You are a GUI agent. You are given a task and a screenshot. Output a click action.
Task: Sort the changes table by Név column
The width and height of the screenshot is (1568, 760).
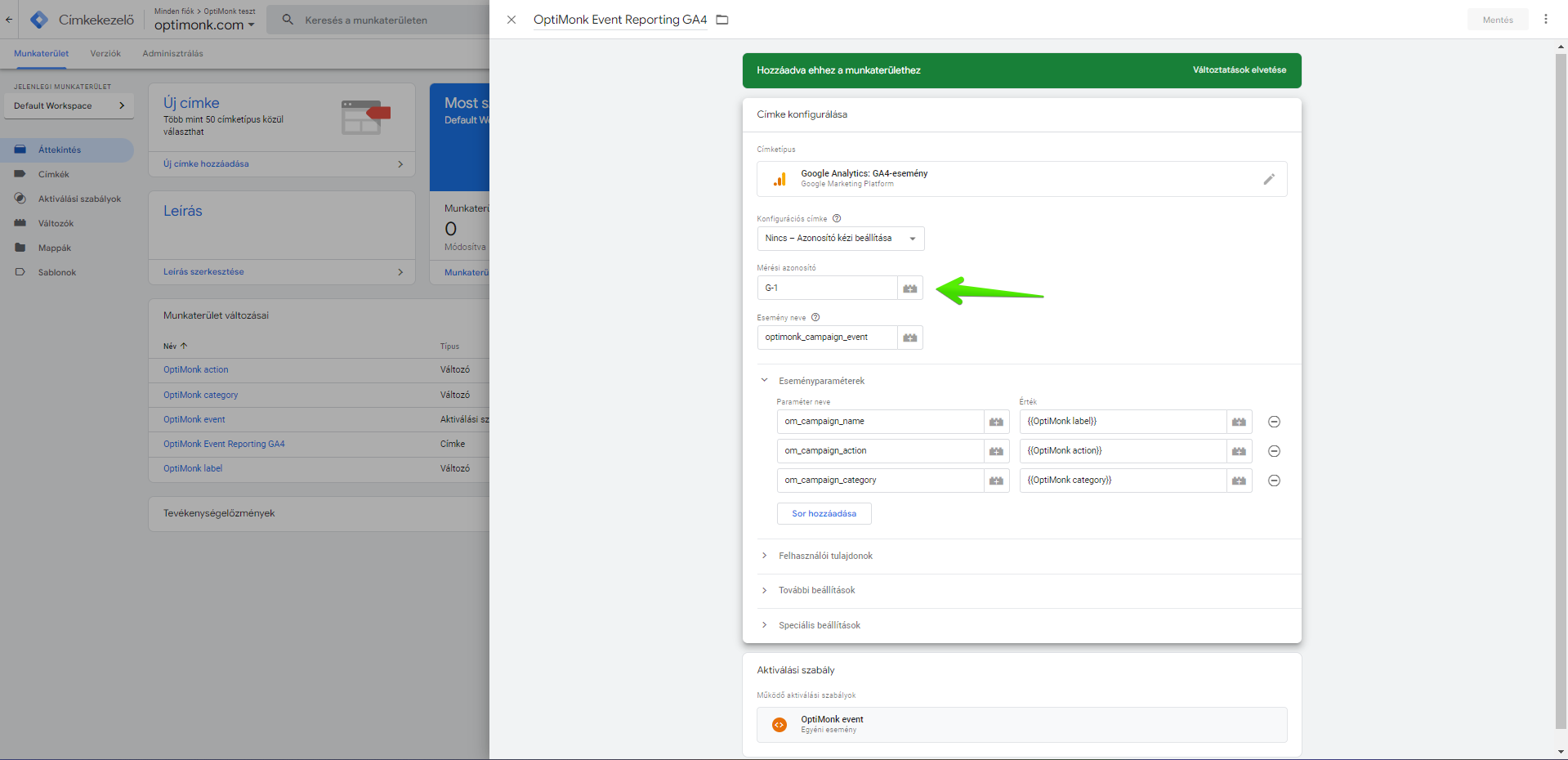pos(175,346)
